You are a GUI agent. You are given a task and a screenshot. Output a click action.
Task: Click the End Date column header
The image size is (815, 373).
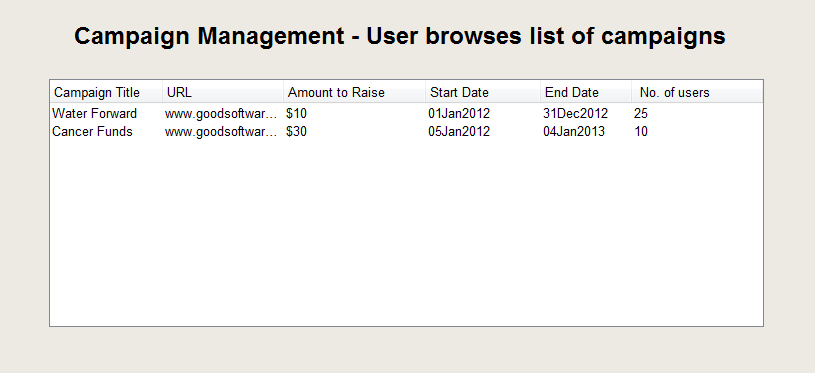click(x=586, y=92)
